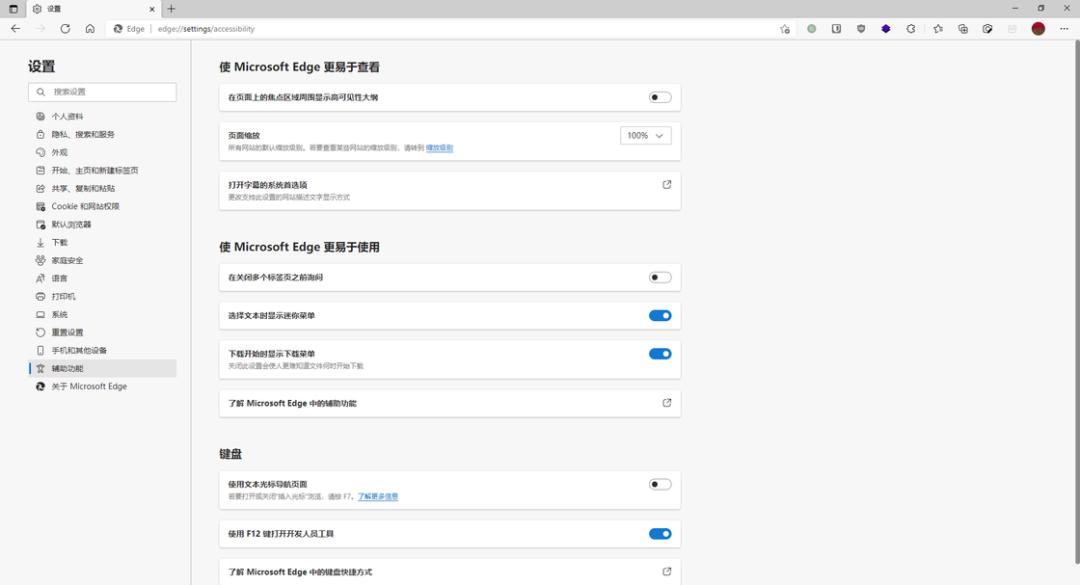Viewport: 1080px width, 585px height.
Task: Click the Edge logo site-info icon in the address bar
Action: point(118,29)
